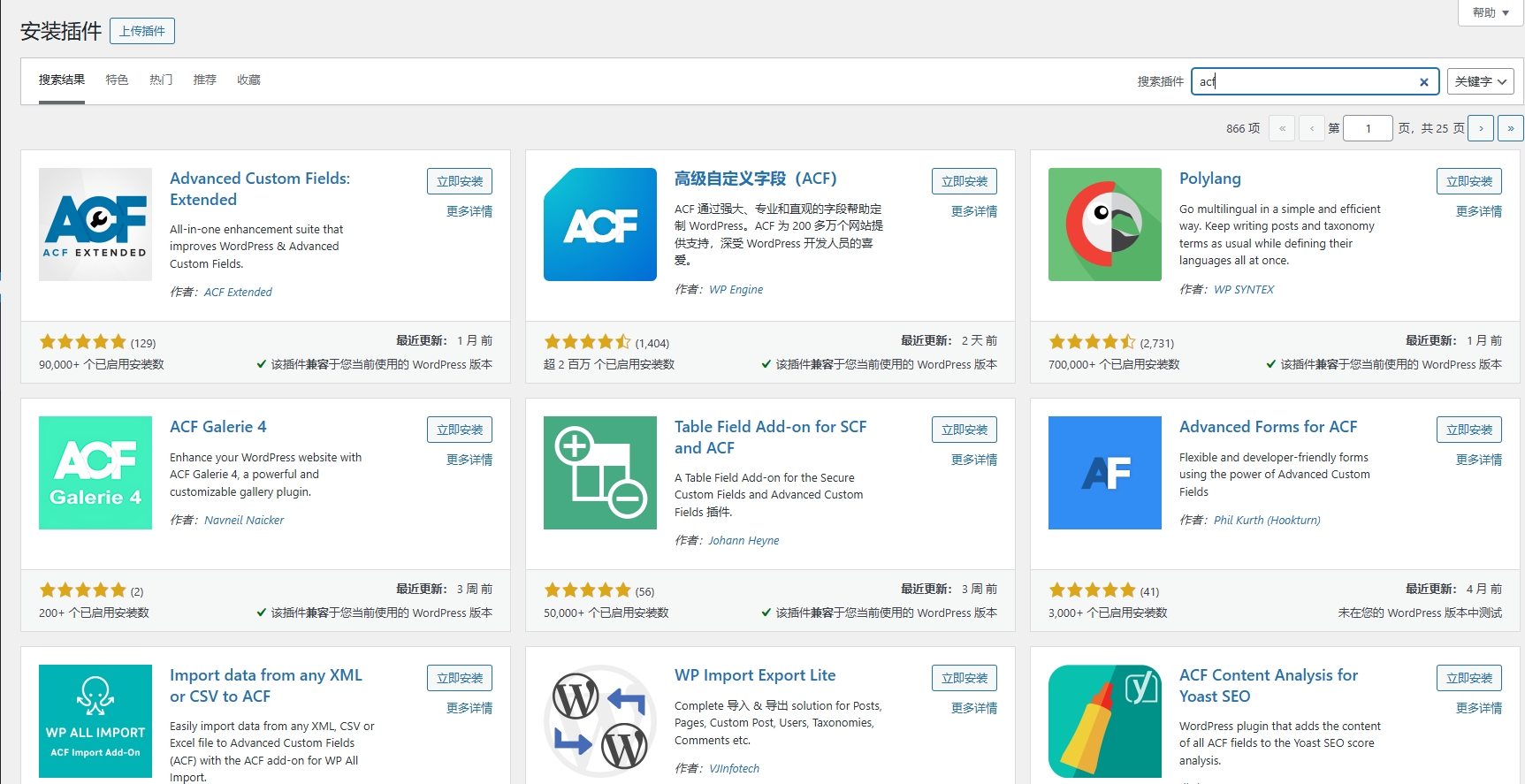Install ACF Content Analysis for Yoast SEO
The image size is (1525, 784).
1469,678
